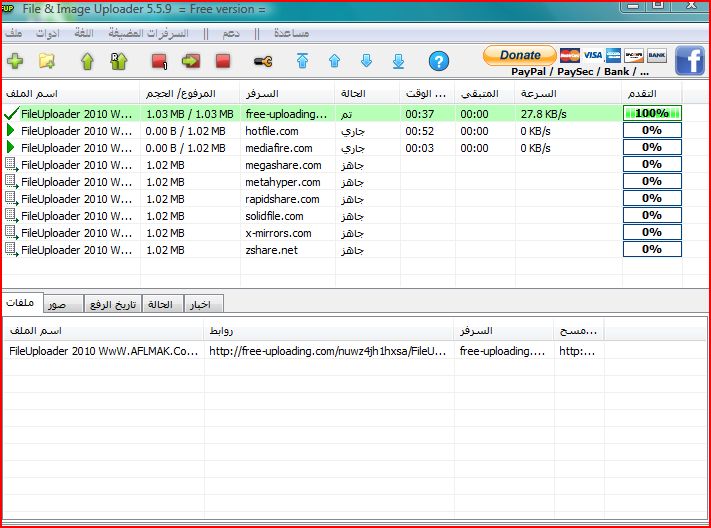Click the PayPal / PaySec / Bank link
This screenshot has width=711, height=528.
pyautogui.click(x=580, y=72)
